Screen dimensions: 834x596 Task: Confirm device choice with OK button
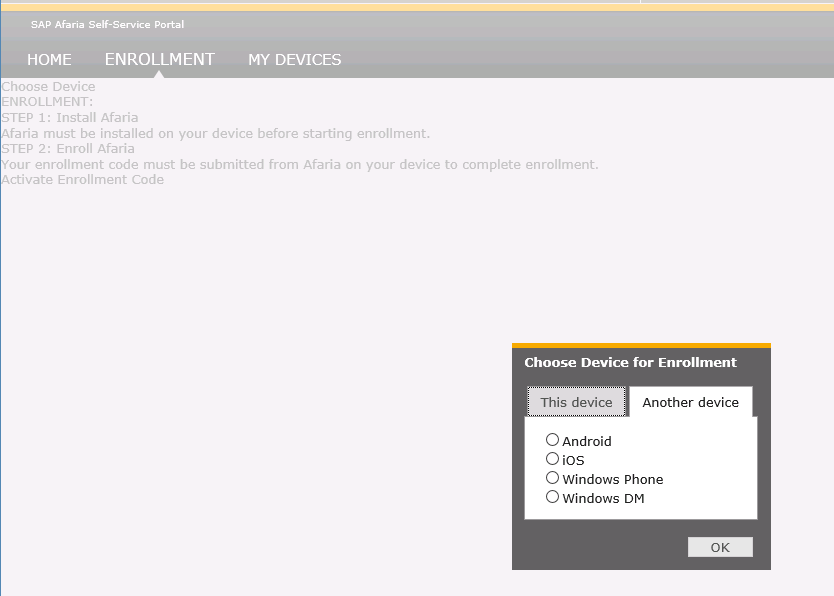(x=720, y=547)
